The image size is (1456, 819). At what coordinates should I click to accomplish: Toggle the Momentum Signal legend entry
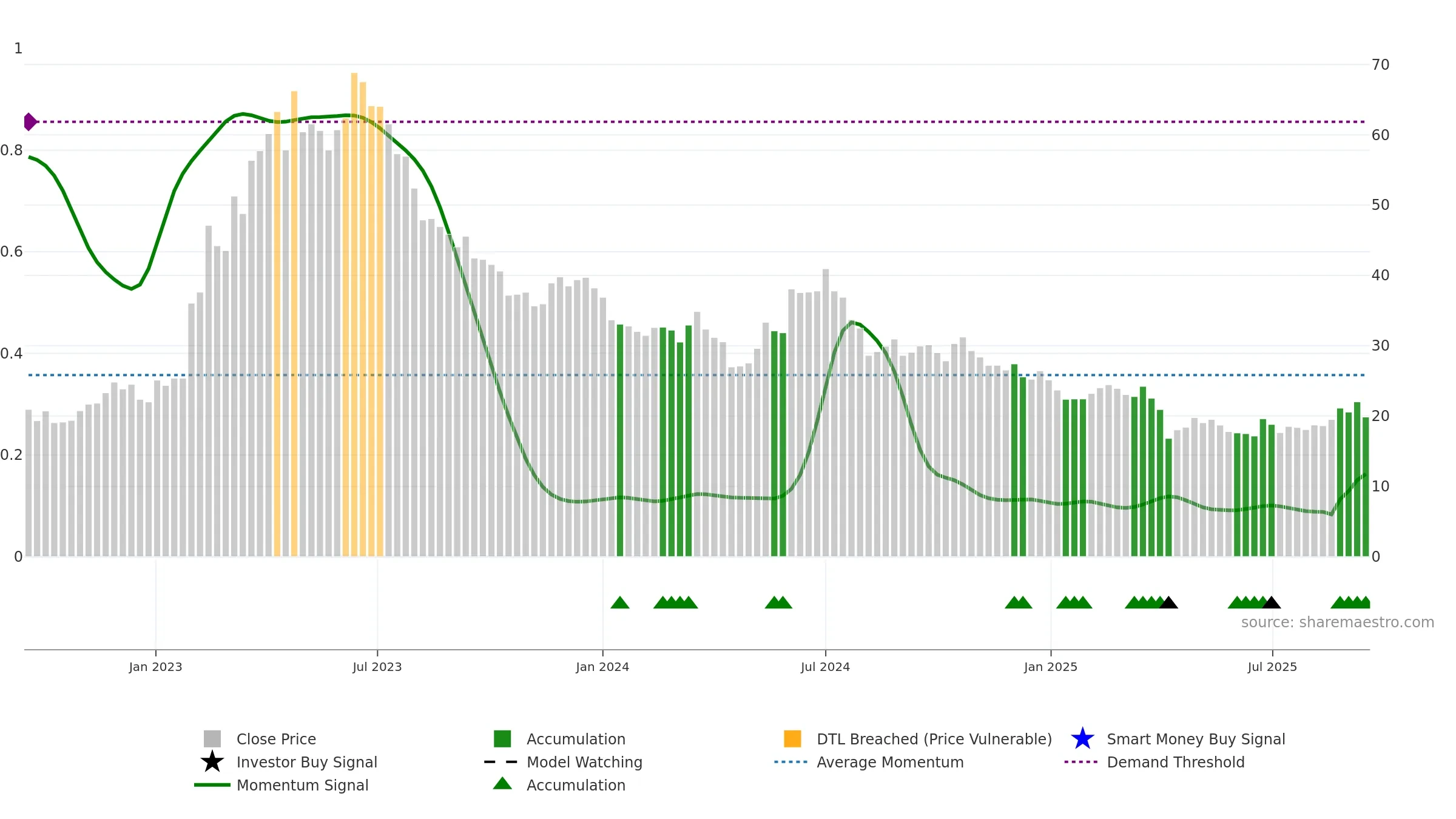click(x=302, y=785)
